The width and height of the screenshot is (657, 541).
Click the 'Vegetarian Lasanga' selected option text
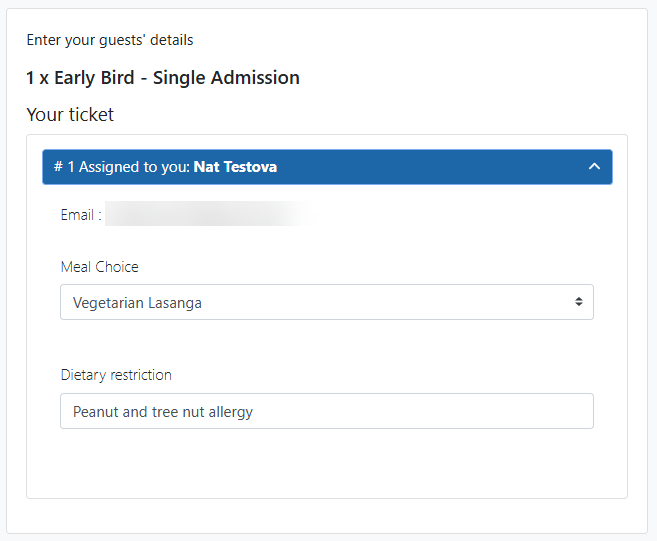pos(137,302)
